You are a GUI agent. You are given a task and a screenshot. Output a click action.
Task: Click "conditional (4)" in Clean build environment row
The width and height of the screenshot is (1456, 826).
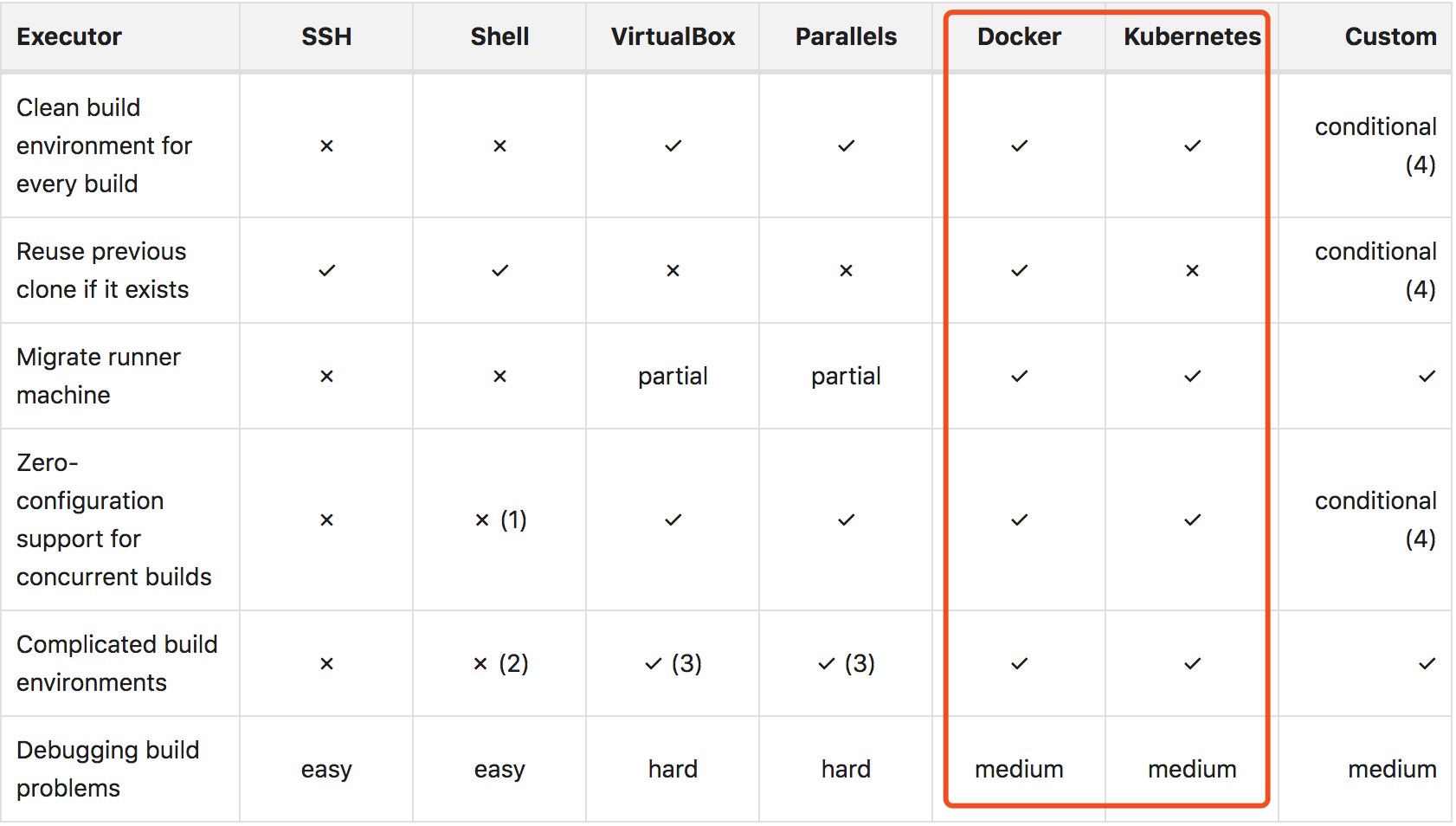coord(1375,145)
